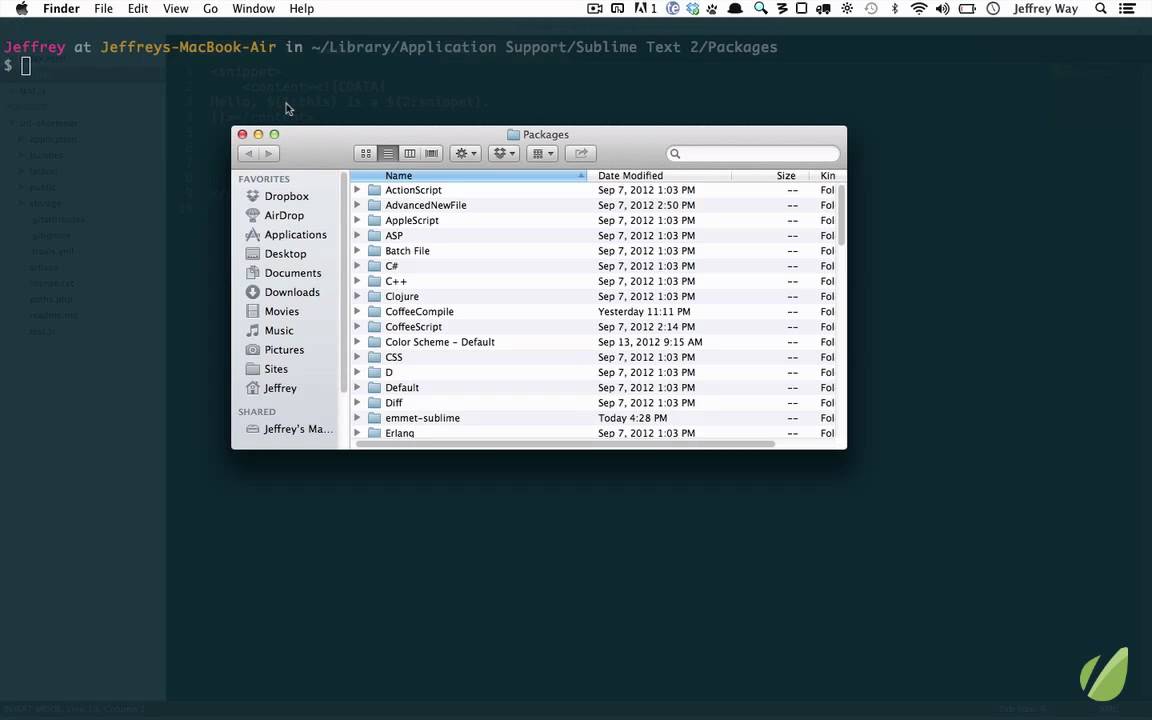Open the File menu
The image size is (1152, 720).
pyautogui.click(x=104, y=9)
